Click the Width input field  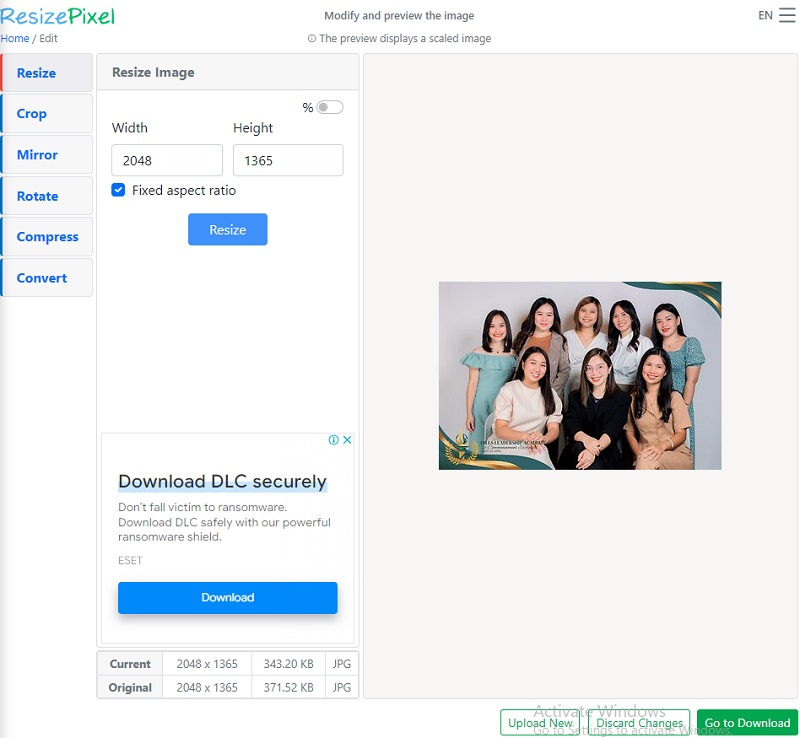click(167, 161)
